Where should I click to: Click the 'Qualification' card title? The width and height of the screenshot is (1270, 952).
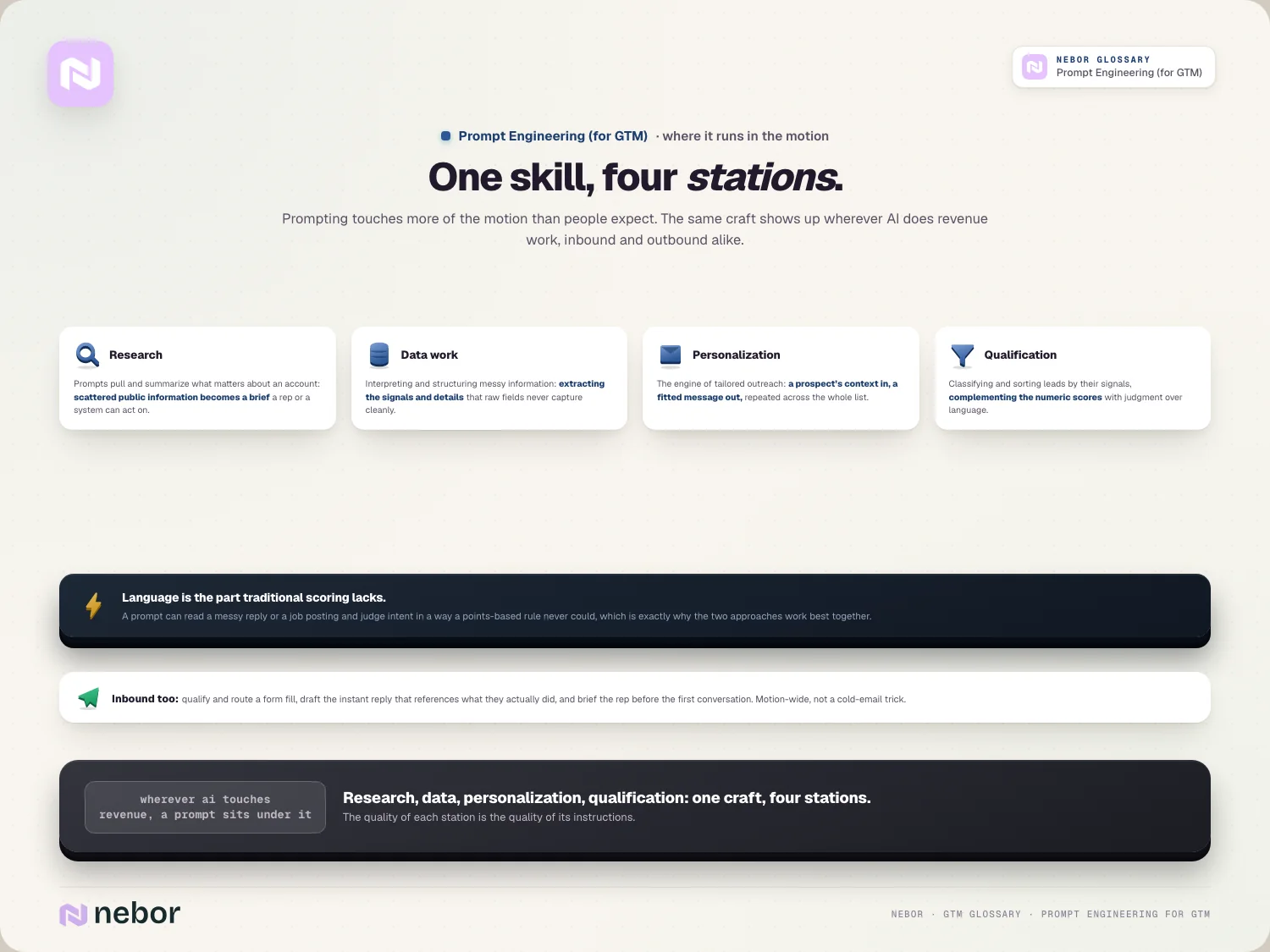coord(1020,355)
